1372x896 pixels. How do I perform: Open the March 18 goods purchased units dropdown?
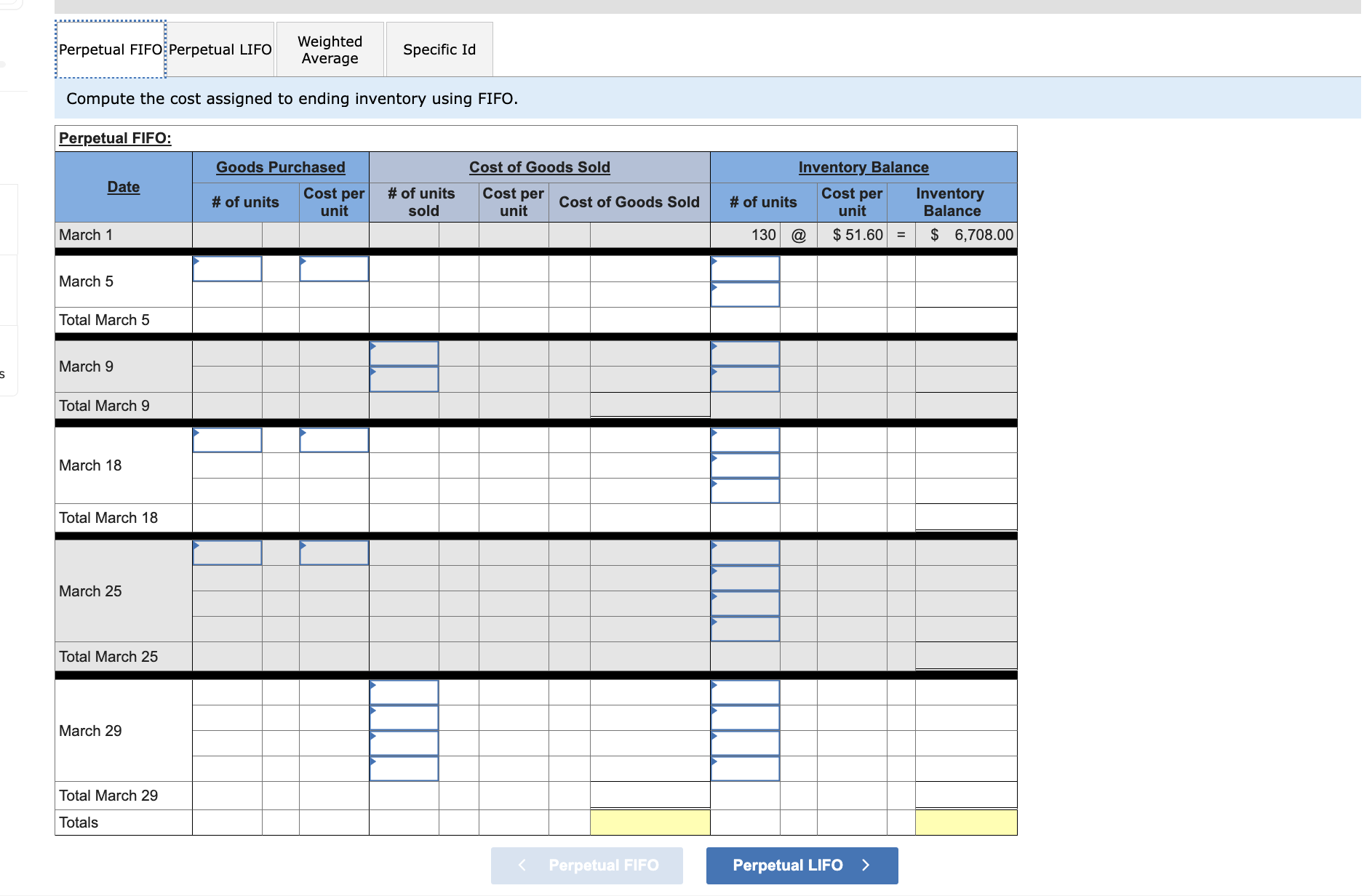(226, 440)
